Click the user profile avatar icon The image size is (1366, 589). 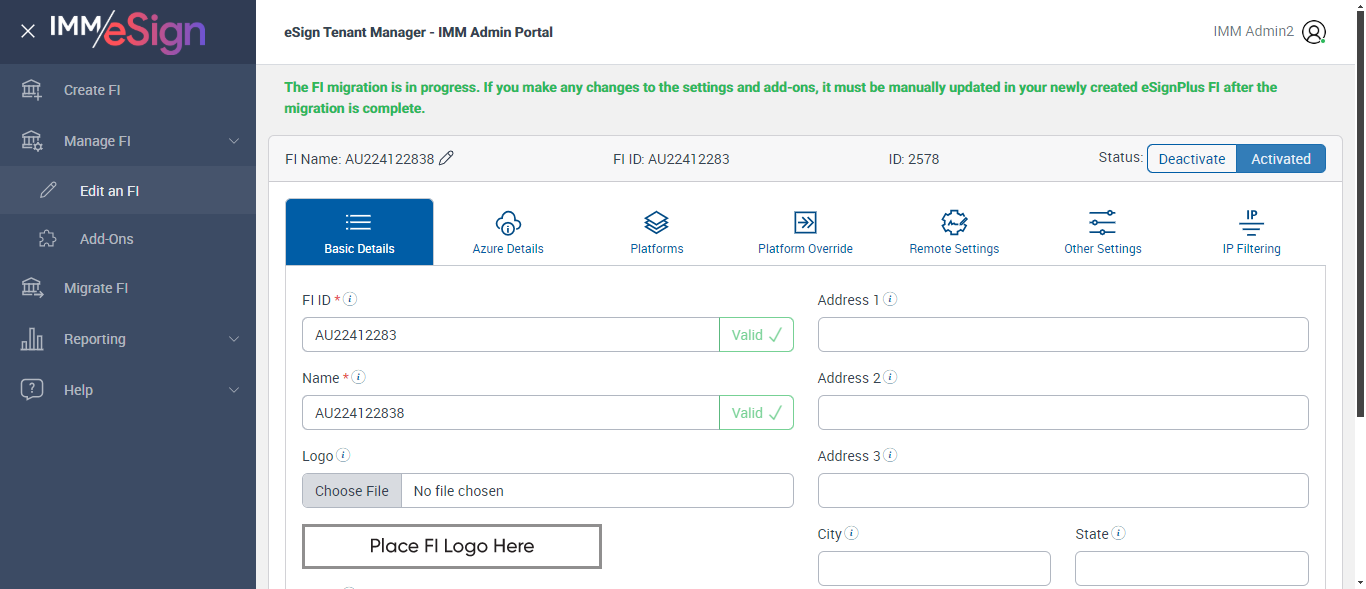(1314, 32)
